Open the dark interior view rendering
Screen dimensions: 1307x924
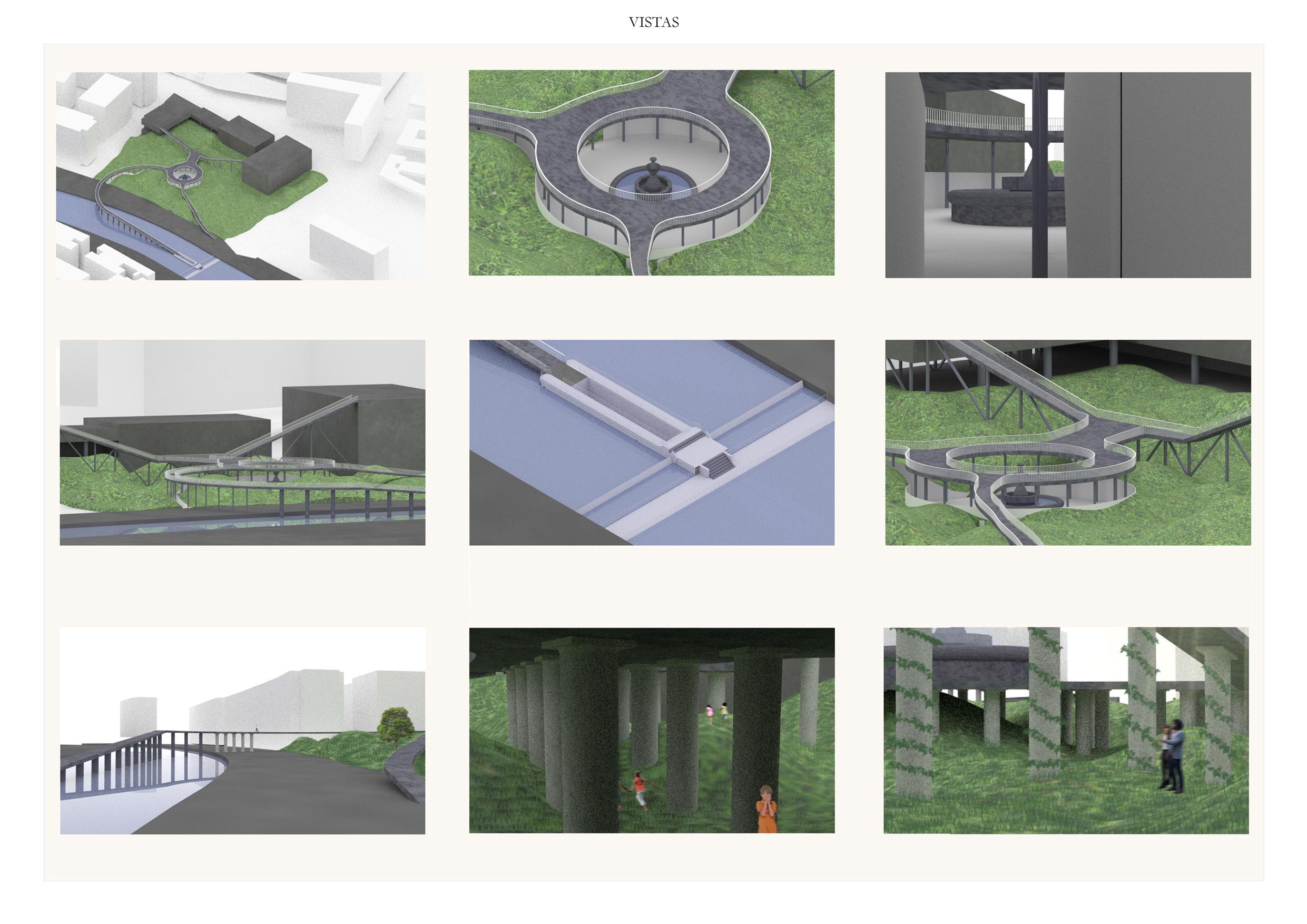pyautogui.click(x=1067, y=175)
